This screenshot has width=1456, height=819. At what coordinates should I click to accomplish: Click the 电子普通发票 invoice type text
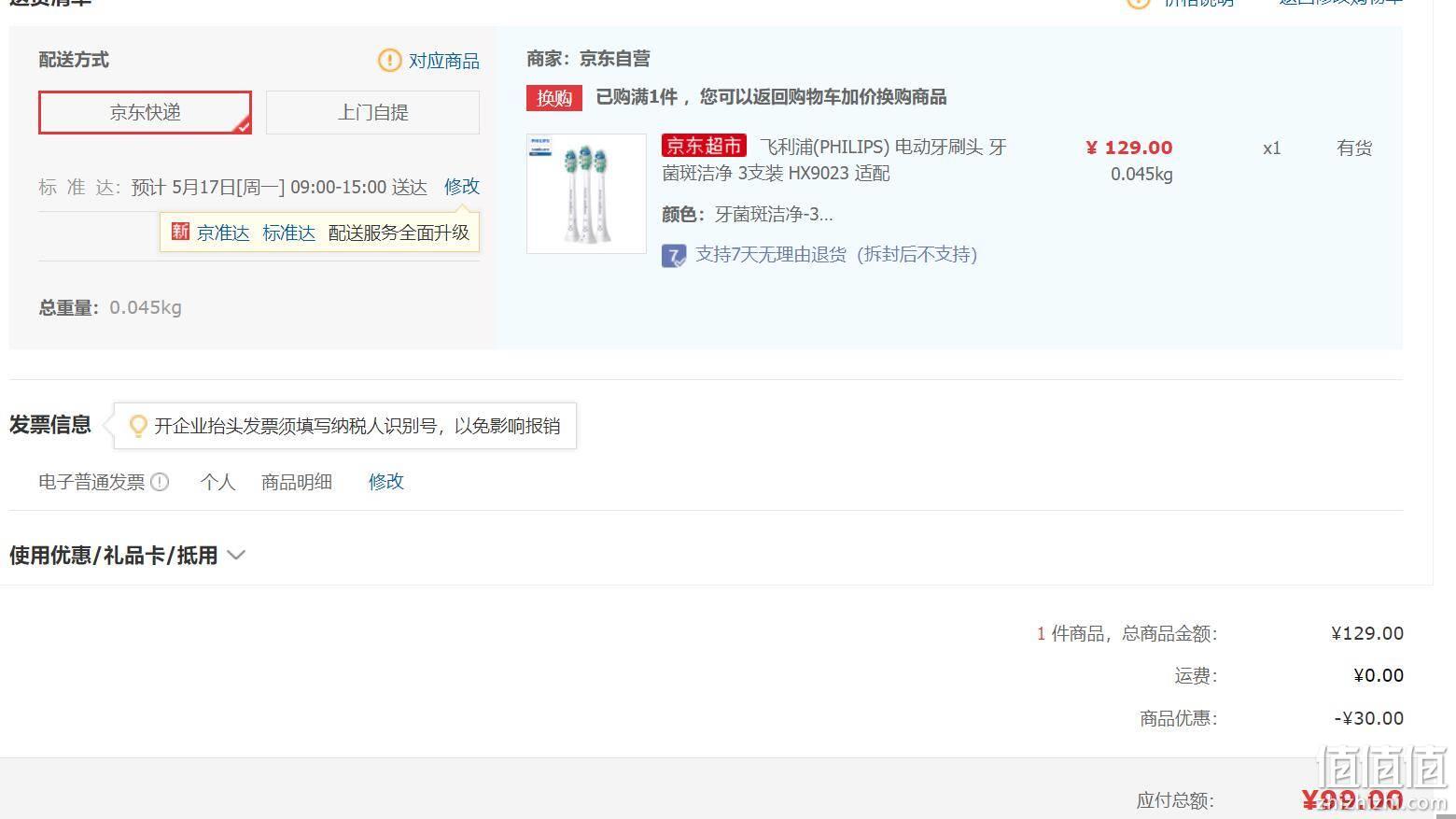91,482
